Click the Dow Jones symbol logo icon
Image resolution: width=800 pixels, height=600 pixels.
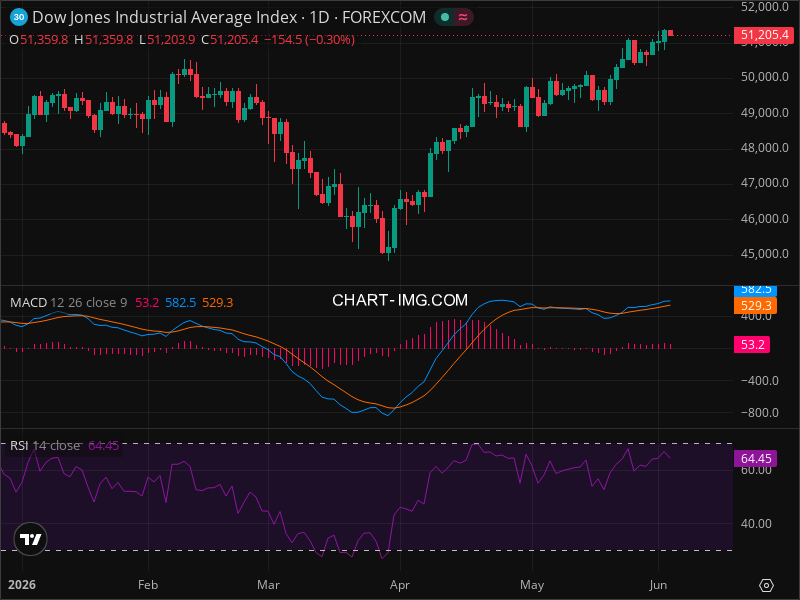click(19, 17)
